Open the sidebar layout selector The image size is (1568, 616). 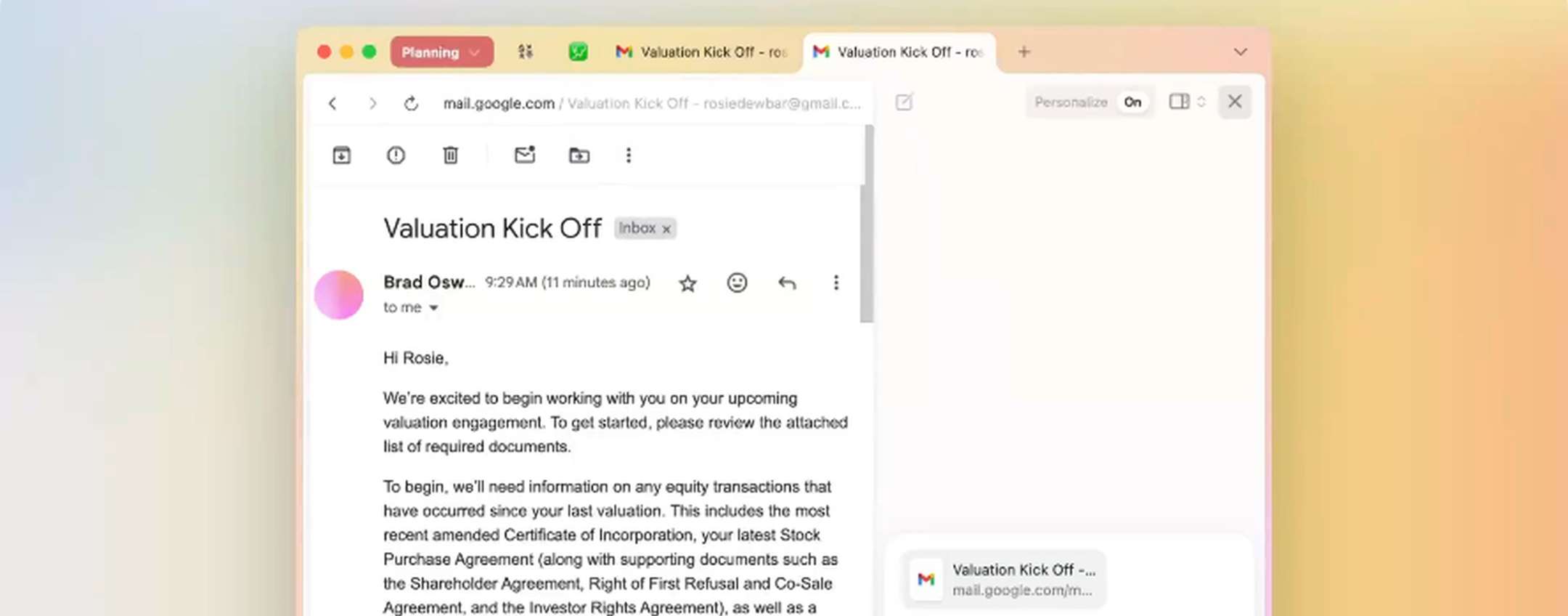click(1187, 102)
